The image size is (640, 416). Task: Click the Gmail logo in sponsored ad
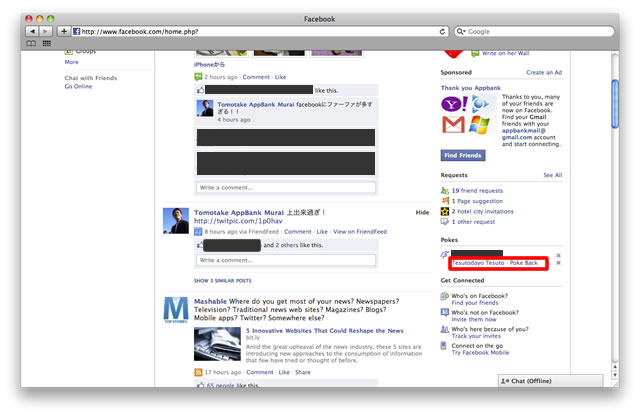(453, 125)
